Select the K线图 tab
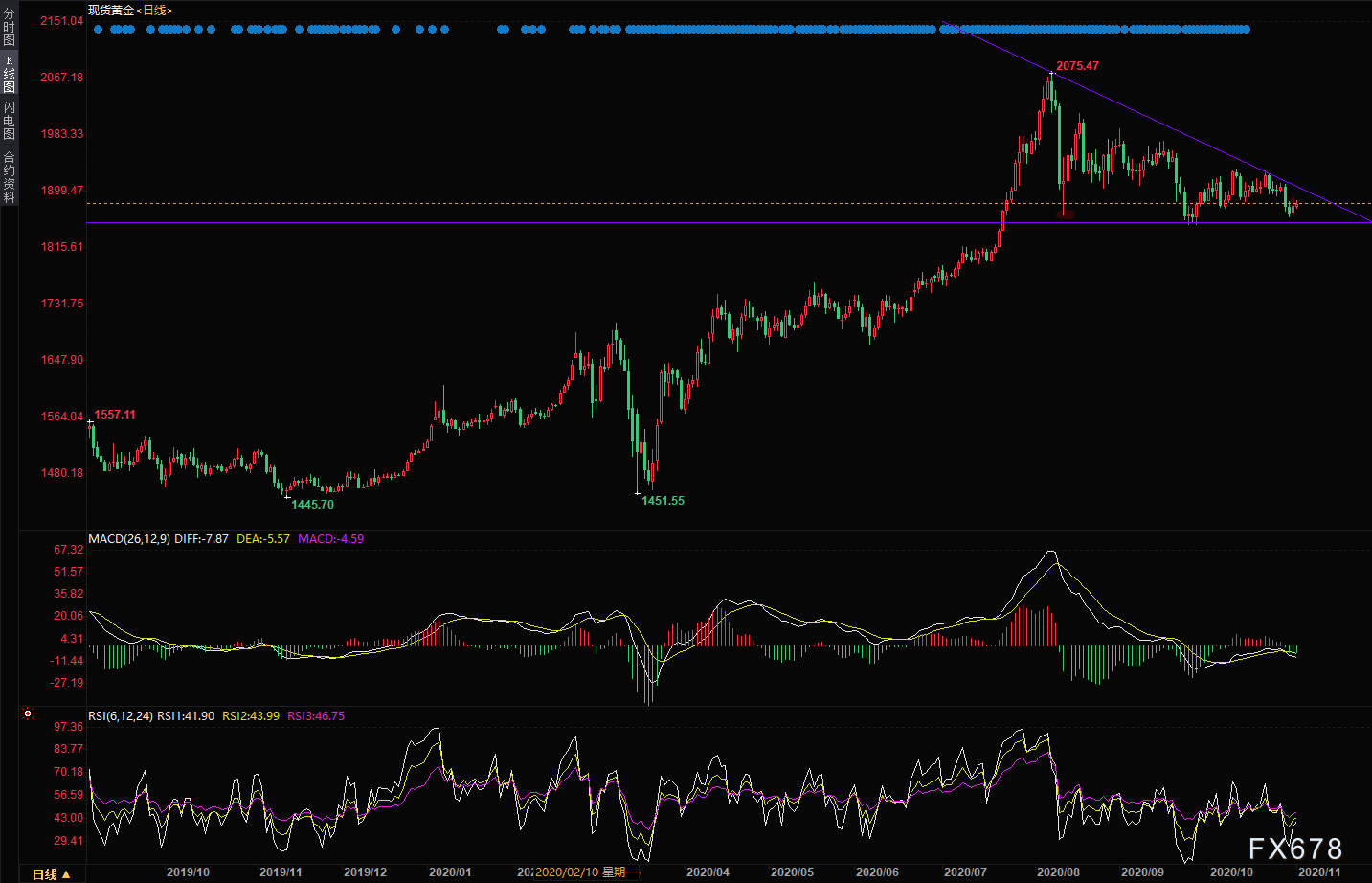 [9, 74]
